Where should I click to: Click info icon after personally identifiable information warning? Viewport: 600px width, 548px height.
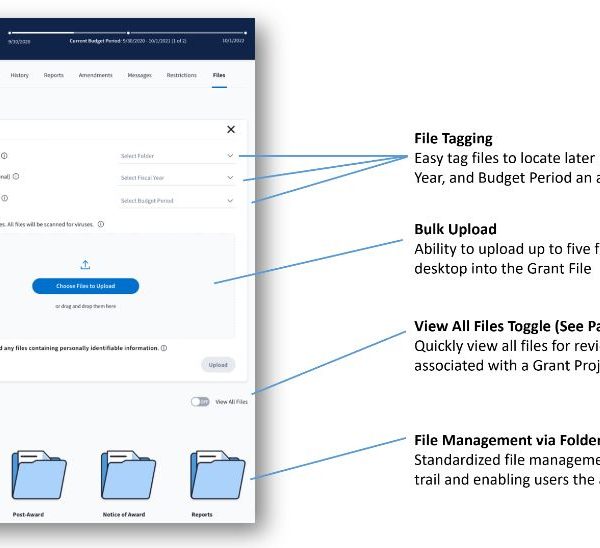point(164,348)
